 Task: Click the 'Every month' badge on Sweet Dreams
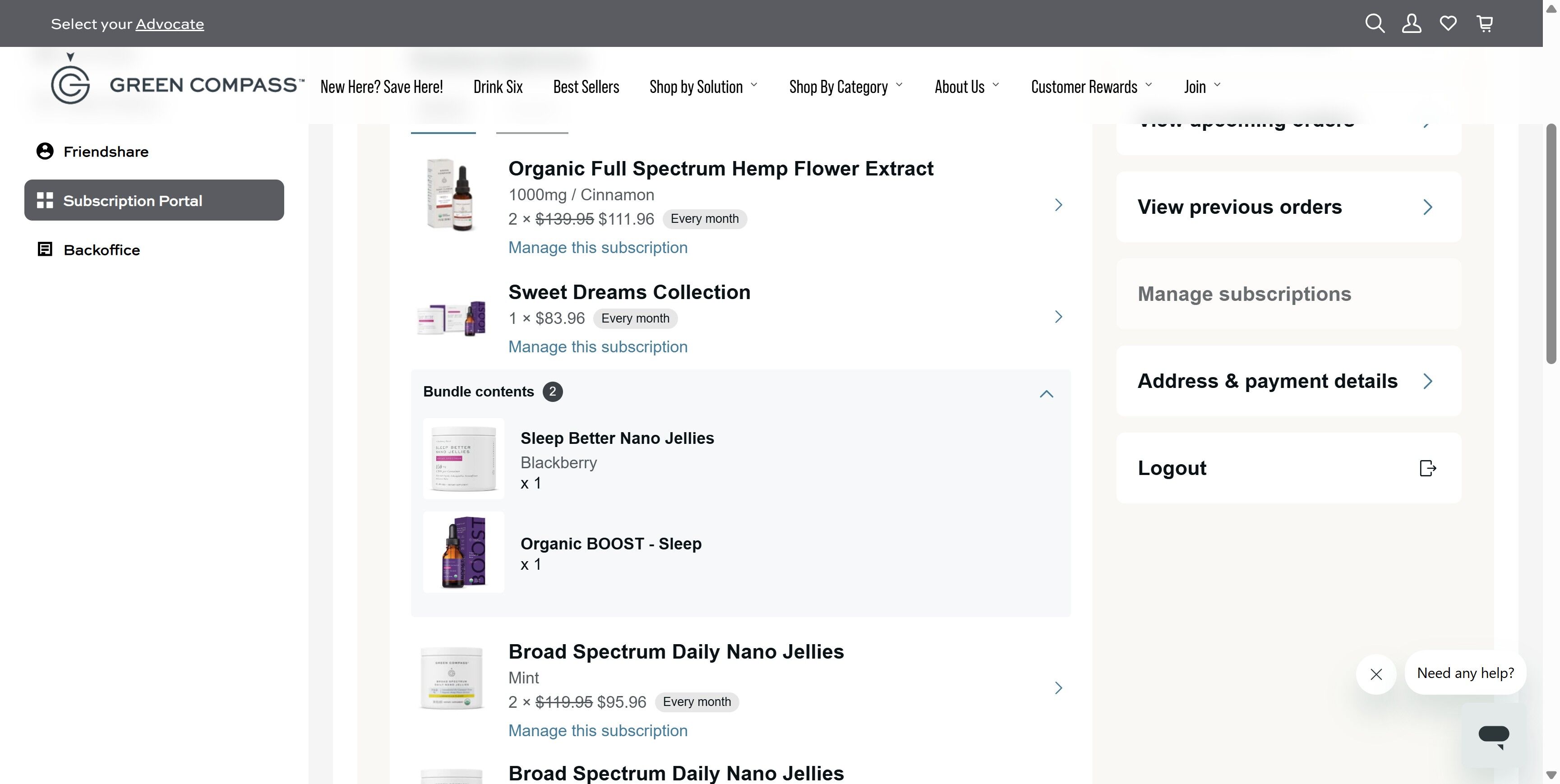coord(635,318)
